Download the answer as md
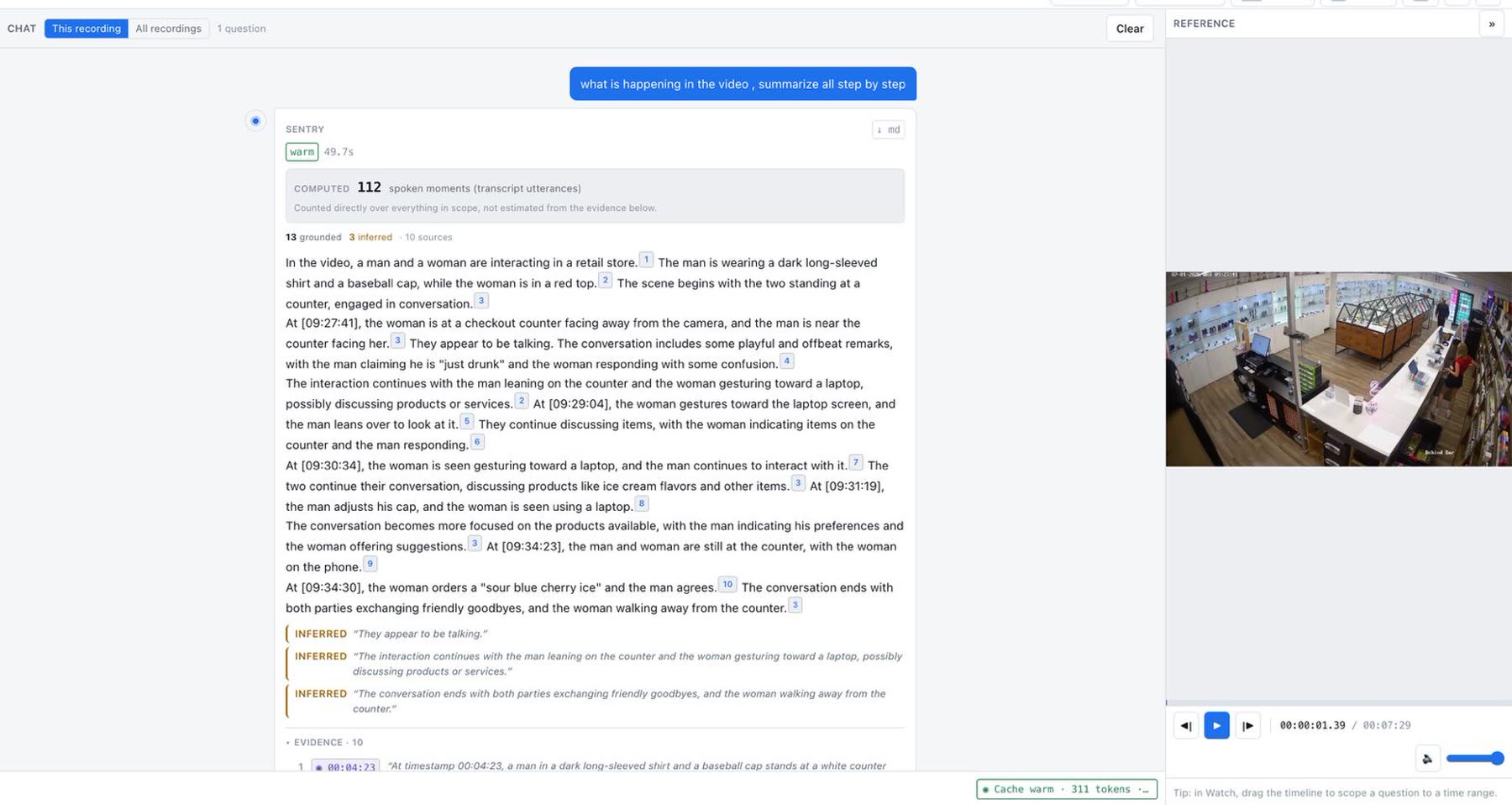This screenshot has width=1512, height=805. (x=888, y=129)
